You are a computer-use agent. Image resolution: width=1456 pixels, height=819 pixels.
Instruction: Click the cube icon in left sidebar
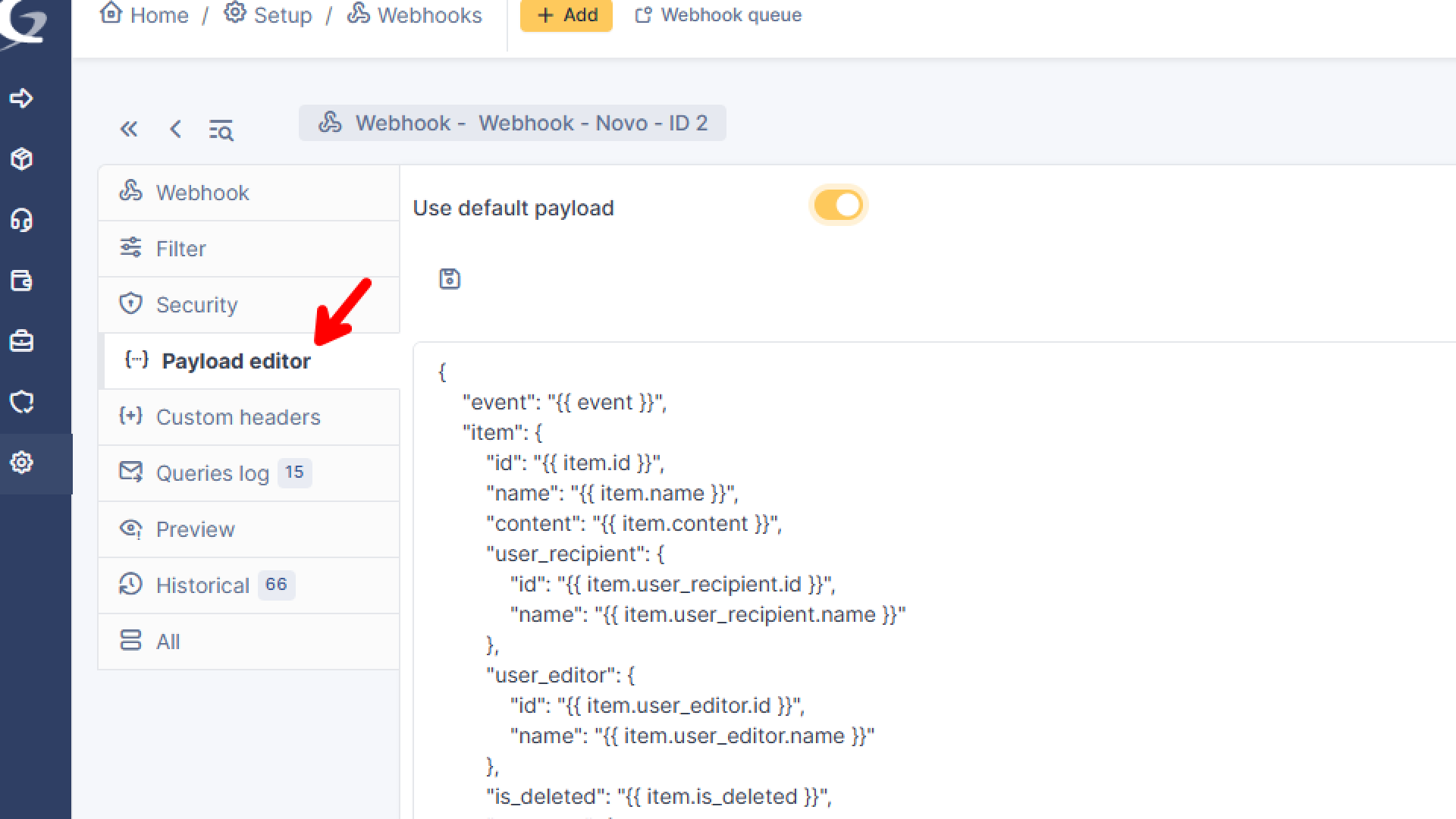(22, 159)
